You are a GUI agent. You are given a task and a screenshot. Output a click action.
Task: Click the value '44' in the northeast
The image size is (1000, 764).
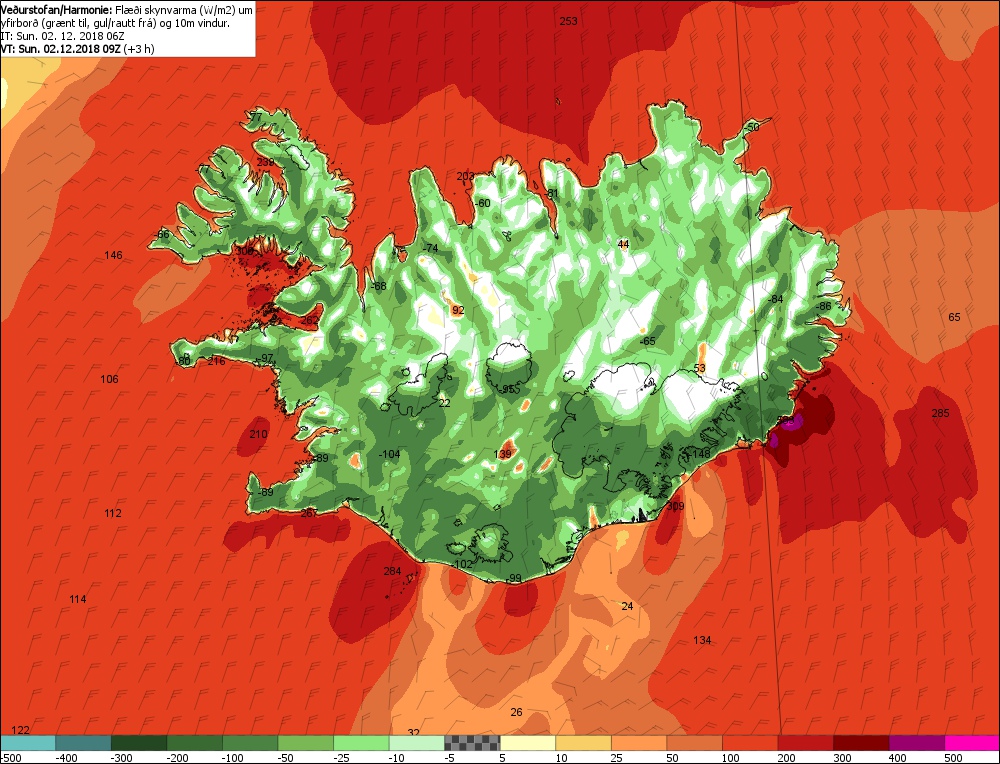pyautogui.click(x=624, y=244)
